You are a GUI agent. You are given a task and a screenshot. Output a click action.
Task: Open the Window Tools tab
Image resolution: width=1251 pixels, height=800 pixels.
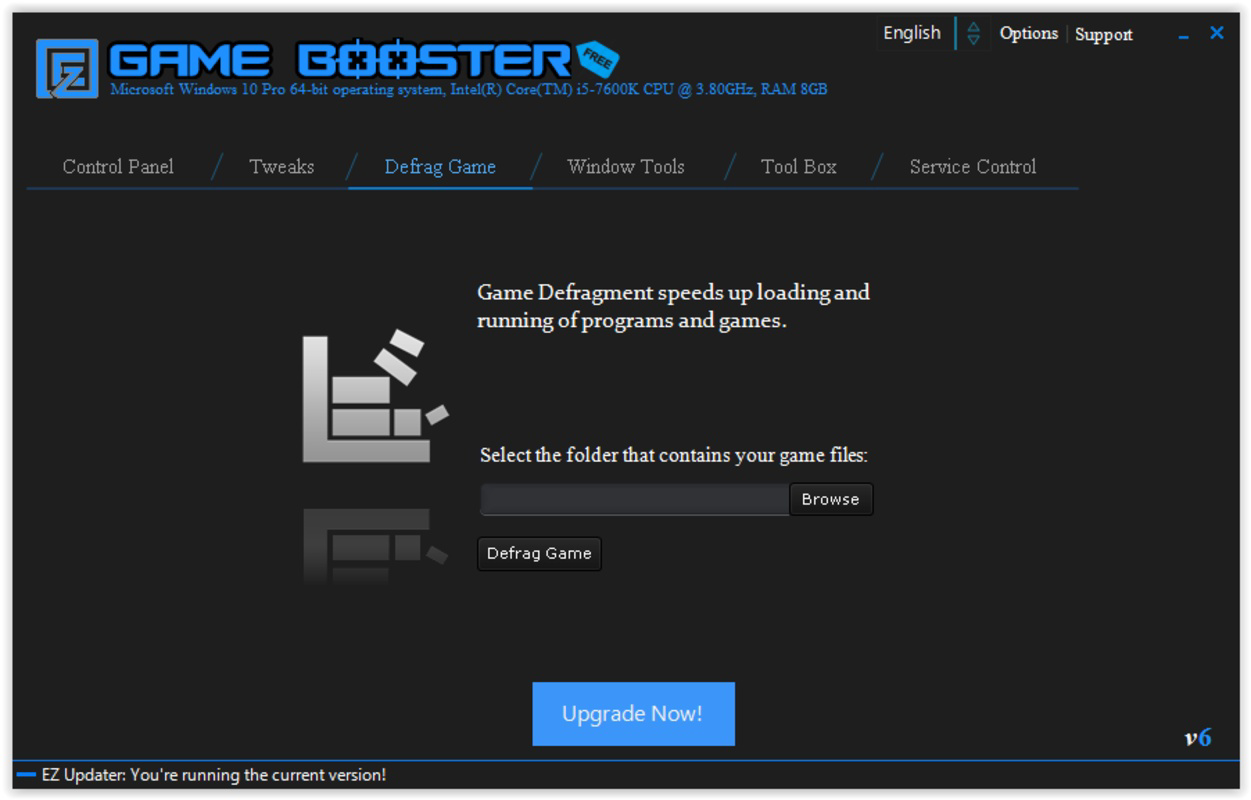[x=626, y=167]
